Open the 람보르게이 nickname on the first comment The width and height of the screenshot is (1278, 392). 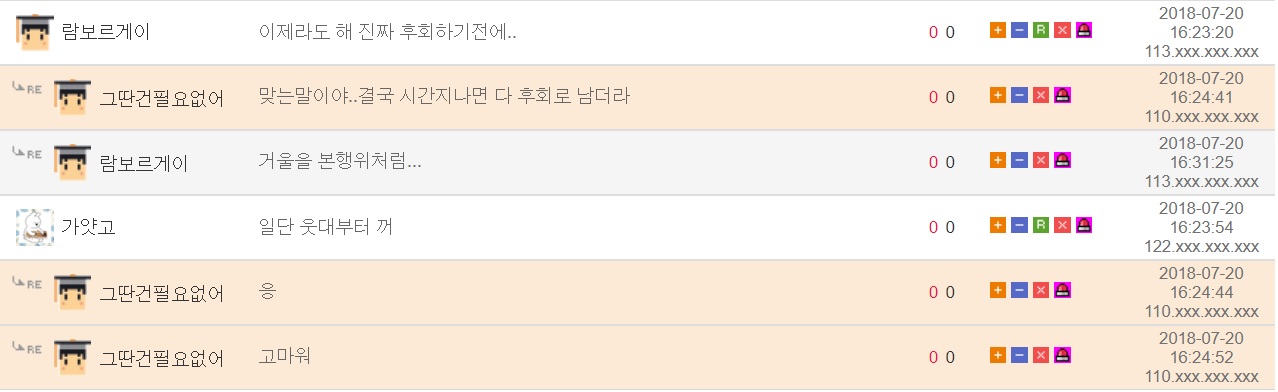tap(105, 32)
